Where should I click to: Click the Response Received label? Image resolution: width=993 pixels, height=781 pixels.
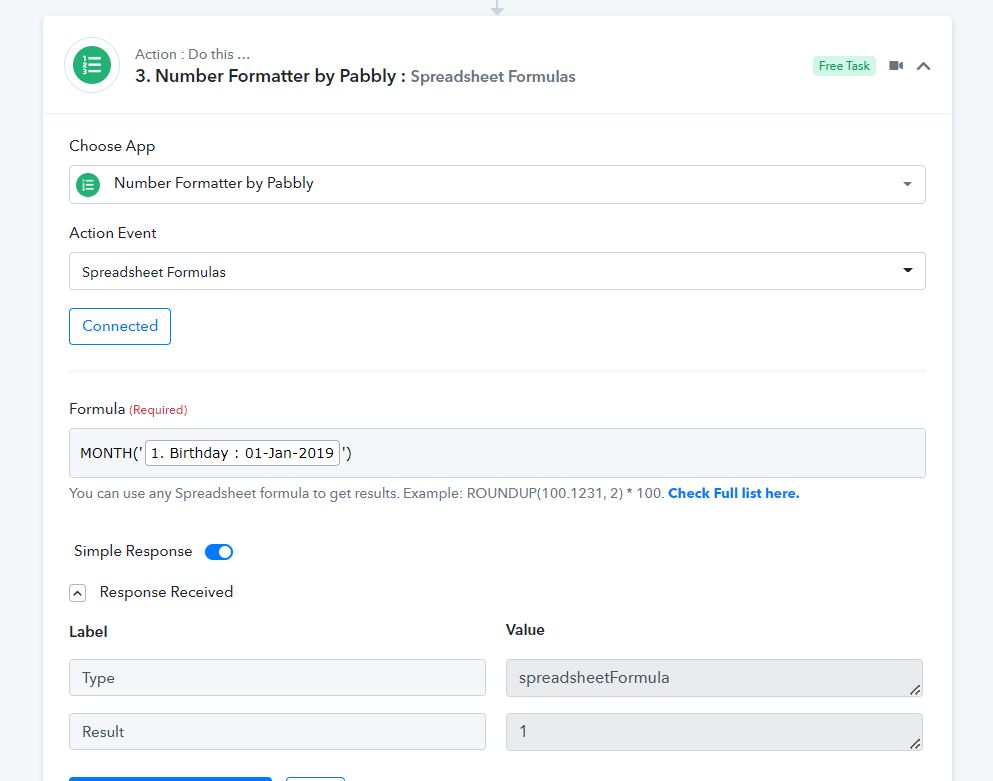[166, 592]
